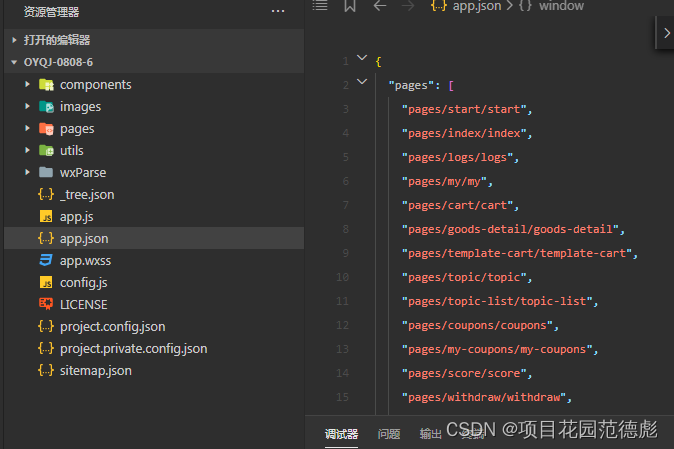Click the "pages/my-coupons/my-coupons" string
The width and height of the screenshot is (674, 449).
coord(497,349)
